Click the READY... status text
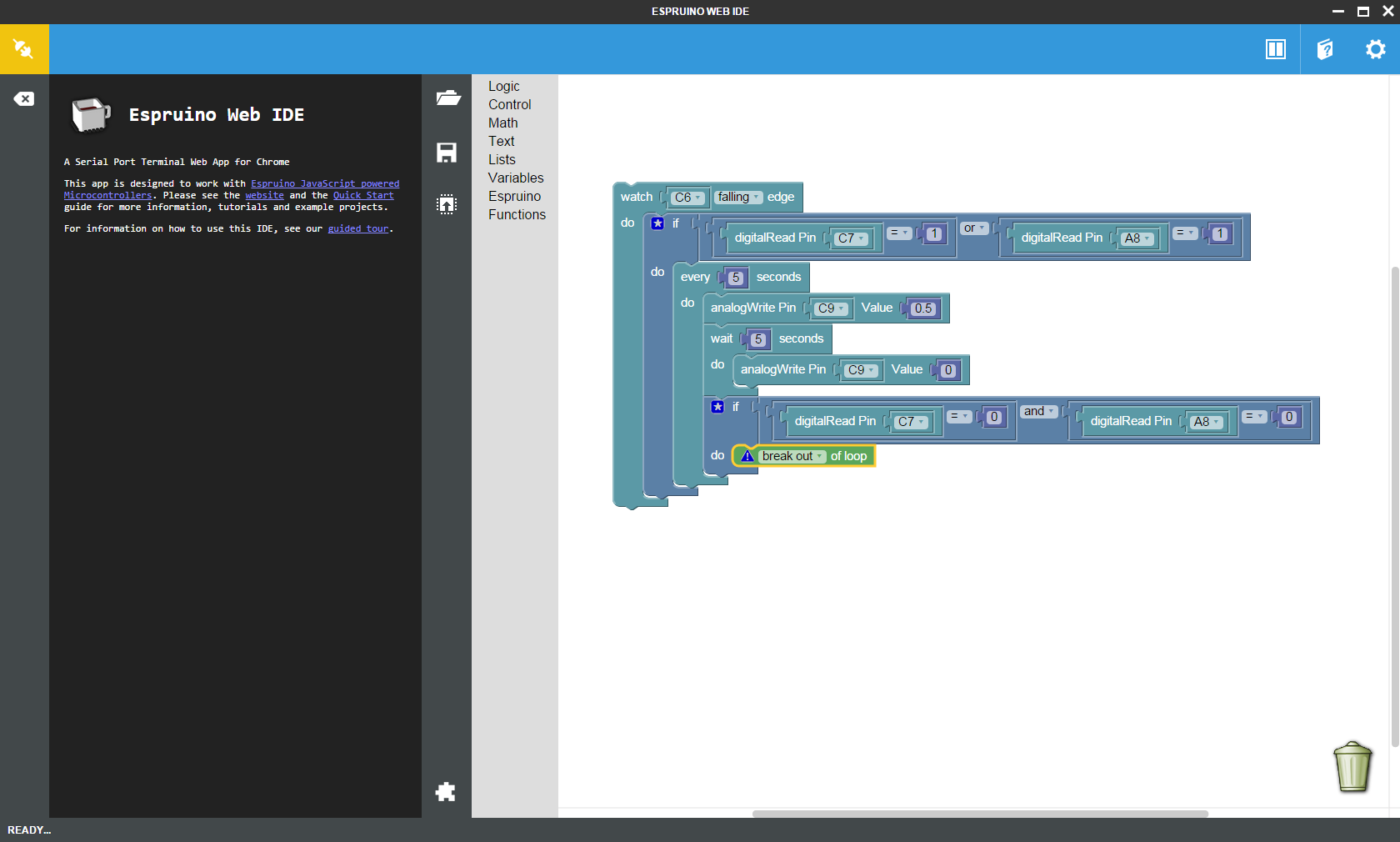1400x842 pixels. (x=29, y=830)
